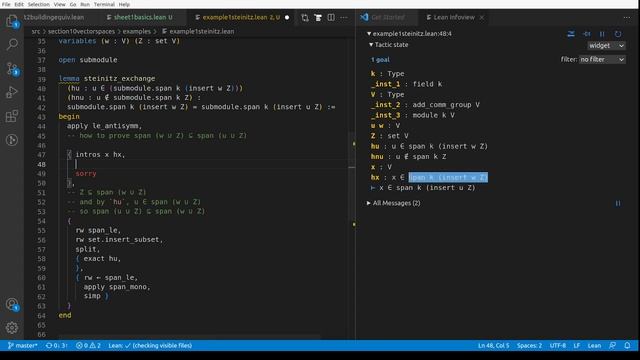This screenshot has height=360, width=640.
Task: Open the Explorer view in activity bar
Action: click(x=12, y=21)
